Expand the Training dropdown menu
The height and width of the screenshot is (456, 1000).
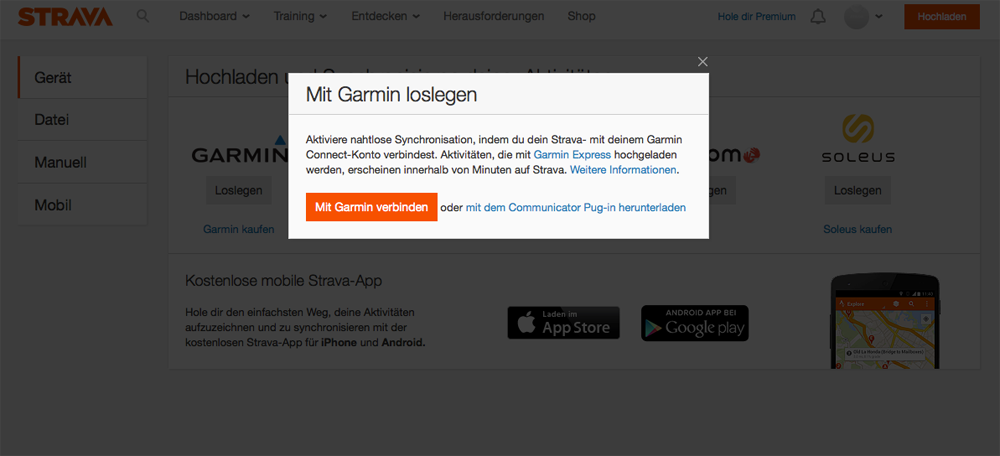point(301,16)
